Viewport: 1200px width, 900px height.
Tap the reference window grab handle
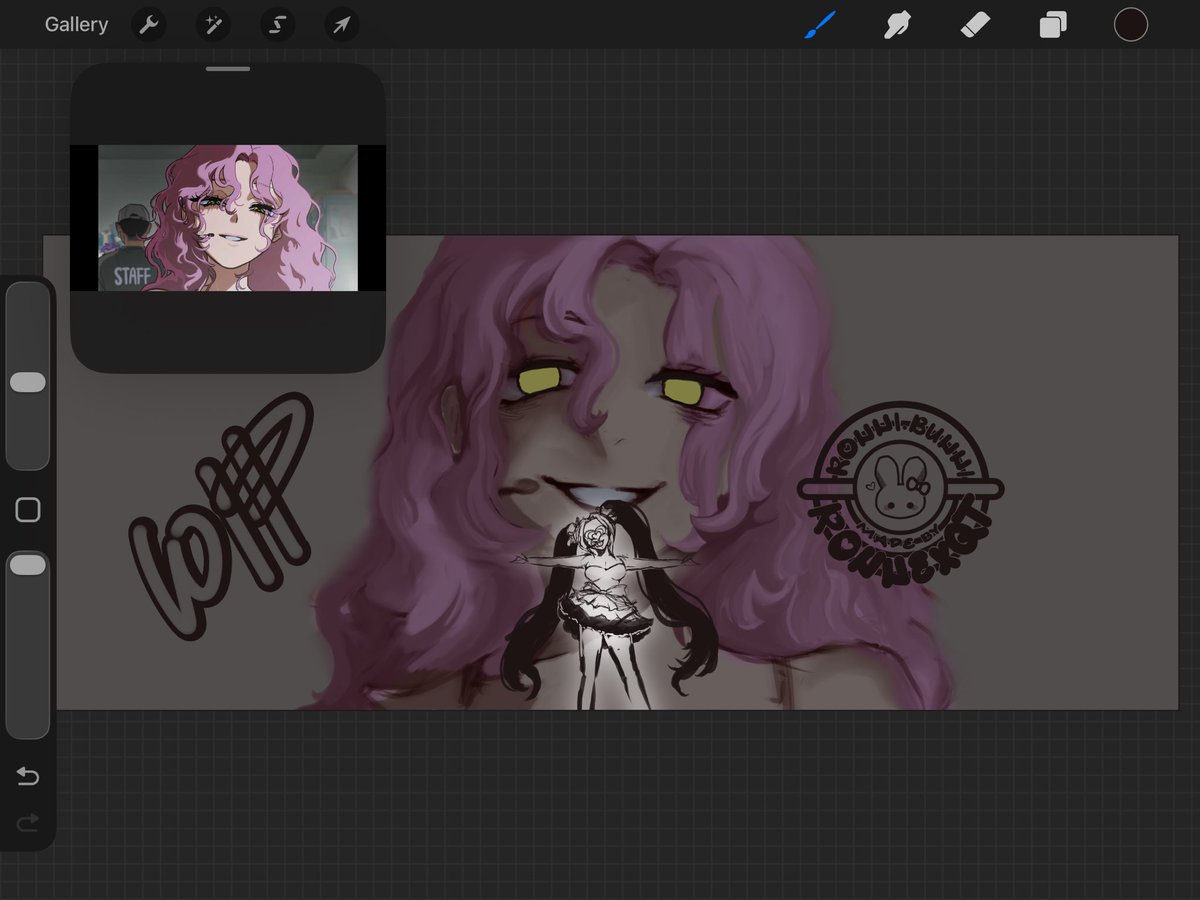click(228, 69)
